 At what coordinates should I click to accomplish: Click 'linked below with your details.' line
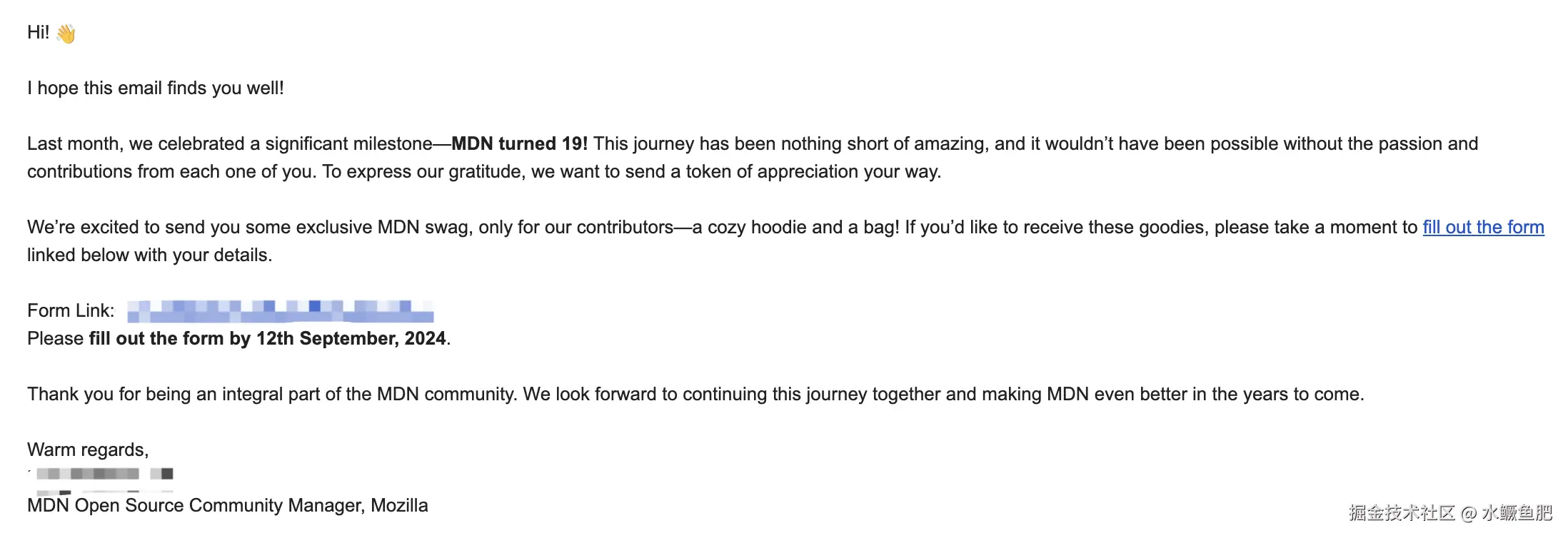pos(149,255)
